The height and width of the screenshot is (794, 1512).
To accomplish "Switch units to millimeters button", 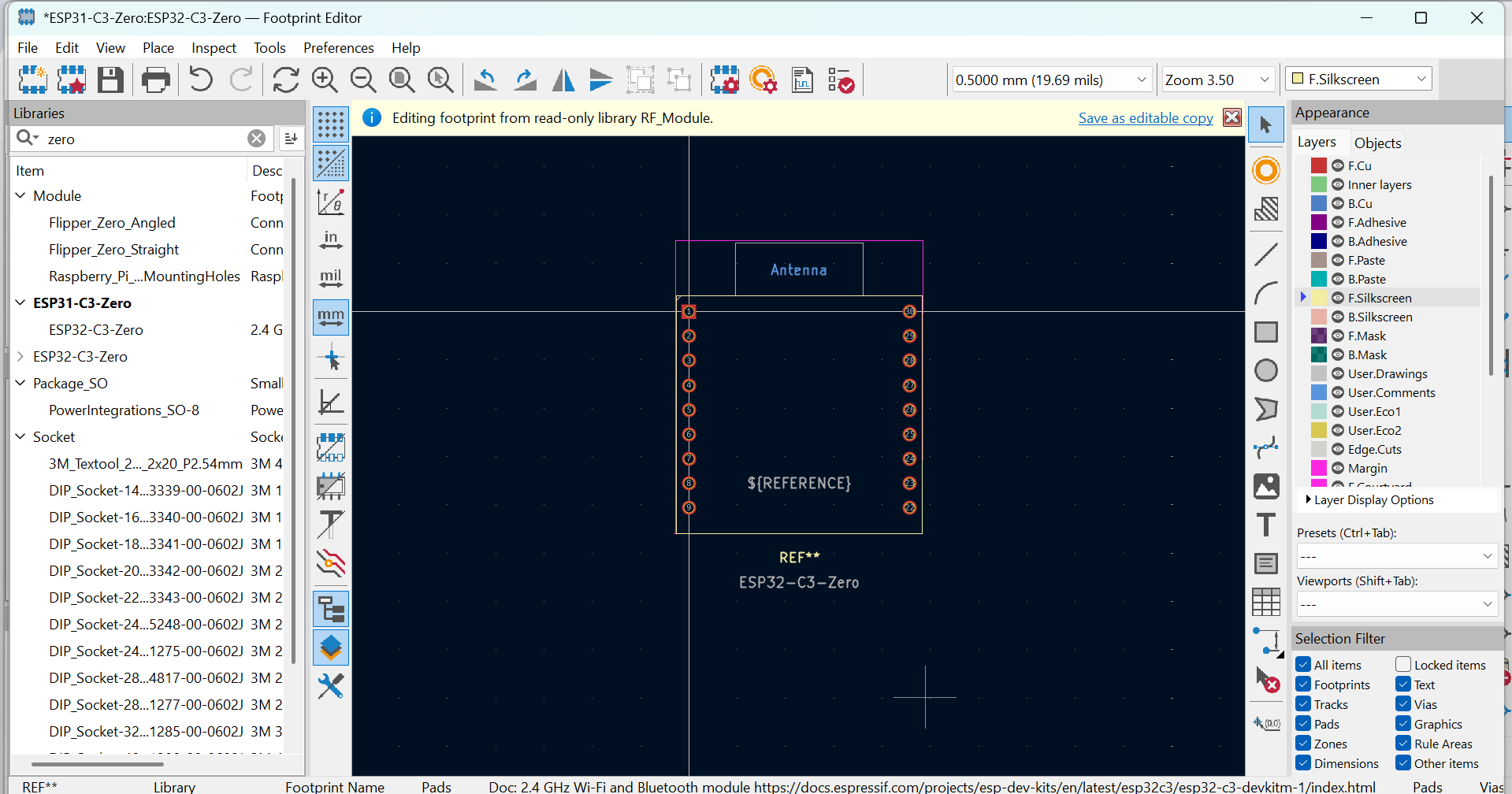I will 331,317.
